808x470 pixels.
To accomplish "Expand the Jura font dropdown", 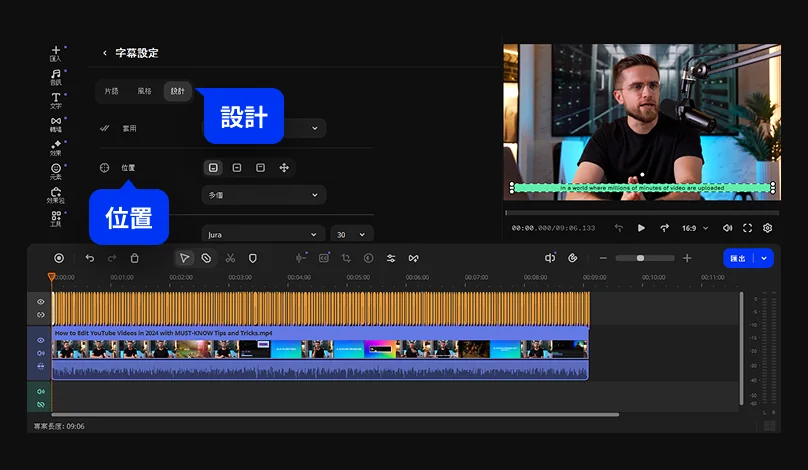I will 263,234.
